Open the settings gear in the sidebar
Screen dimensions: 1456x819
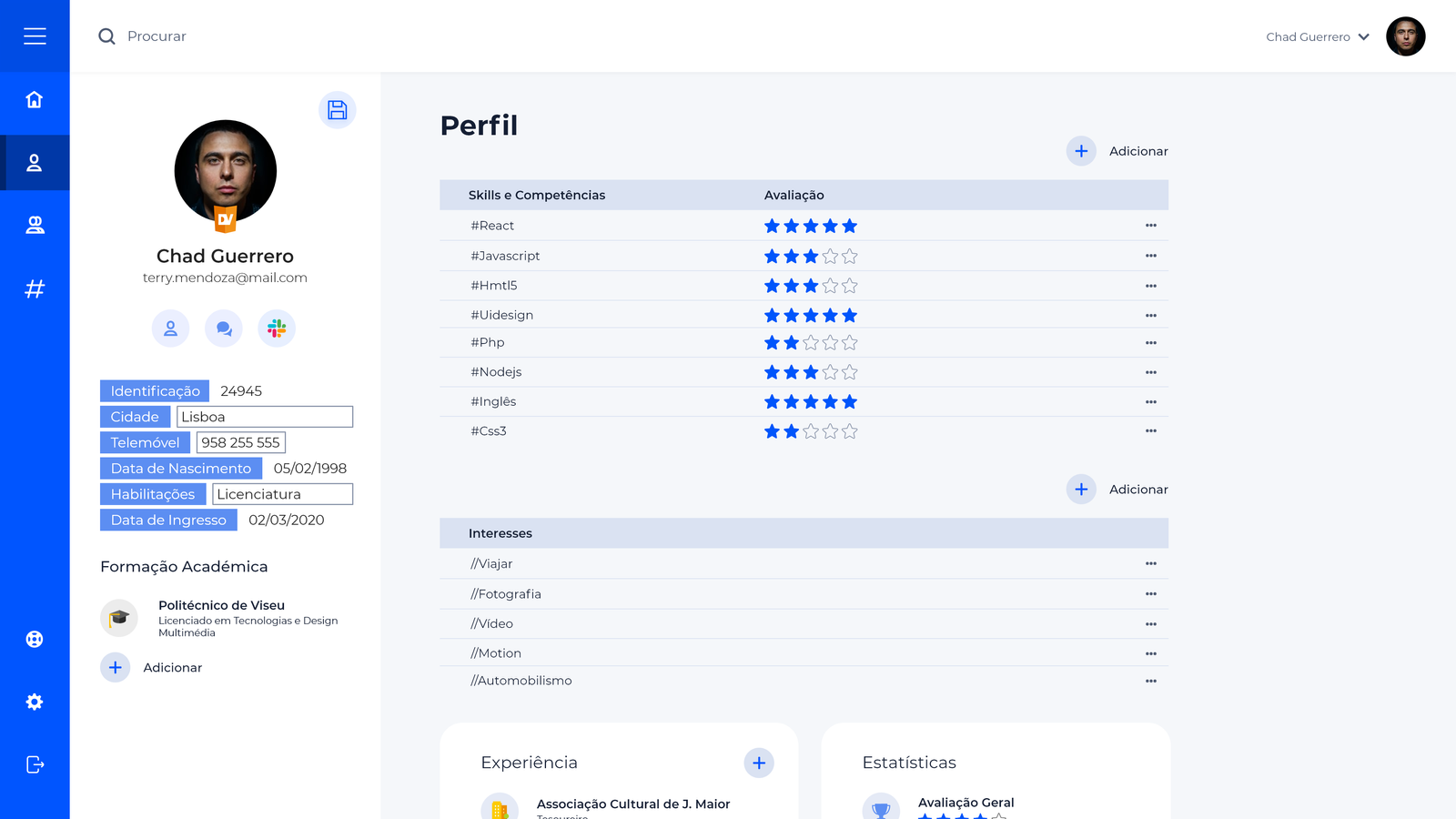(35, 702)
